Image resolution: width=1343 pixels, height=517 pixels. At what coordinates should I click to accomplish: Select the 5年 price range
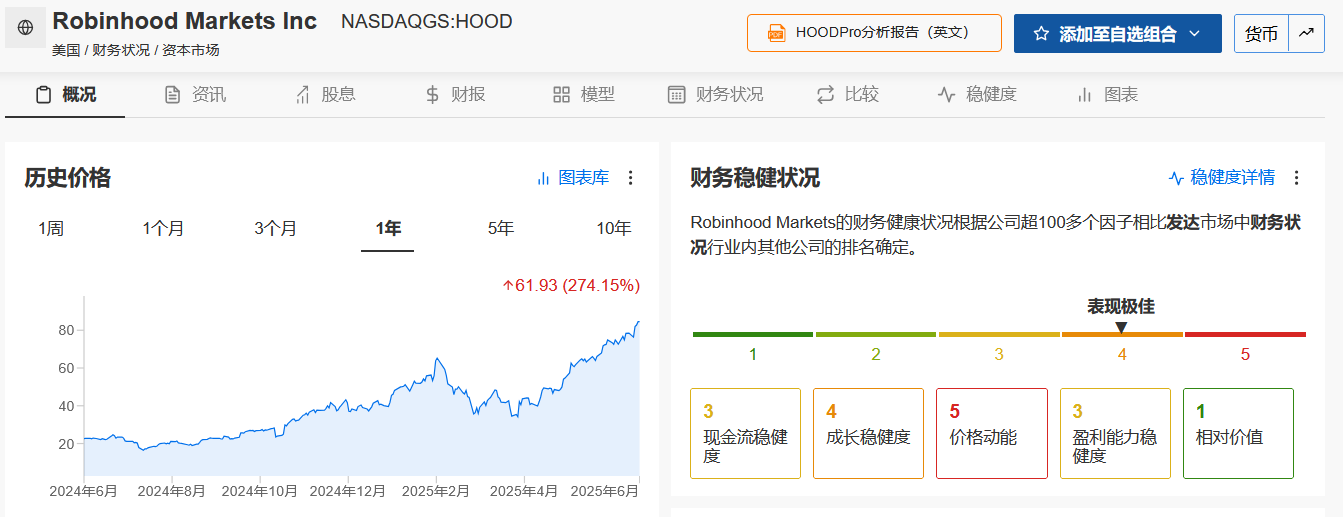(x=501, y=229)
